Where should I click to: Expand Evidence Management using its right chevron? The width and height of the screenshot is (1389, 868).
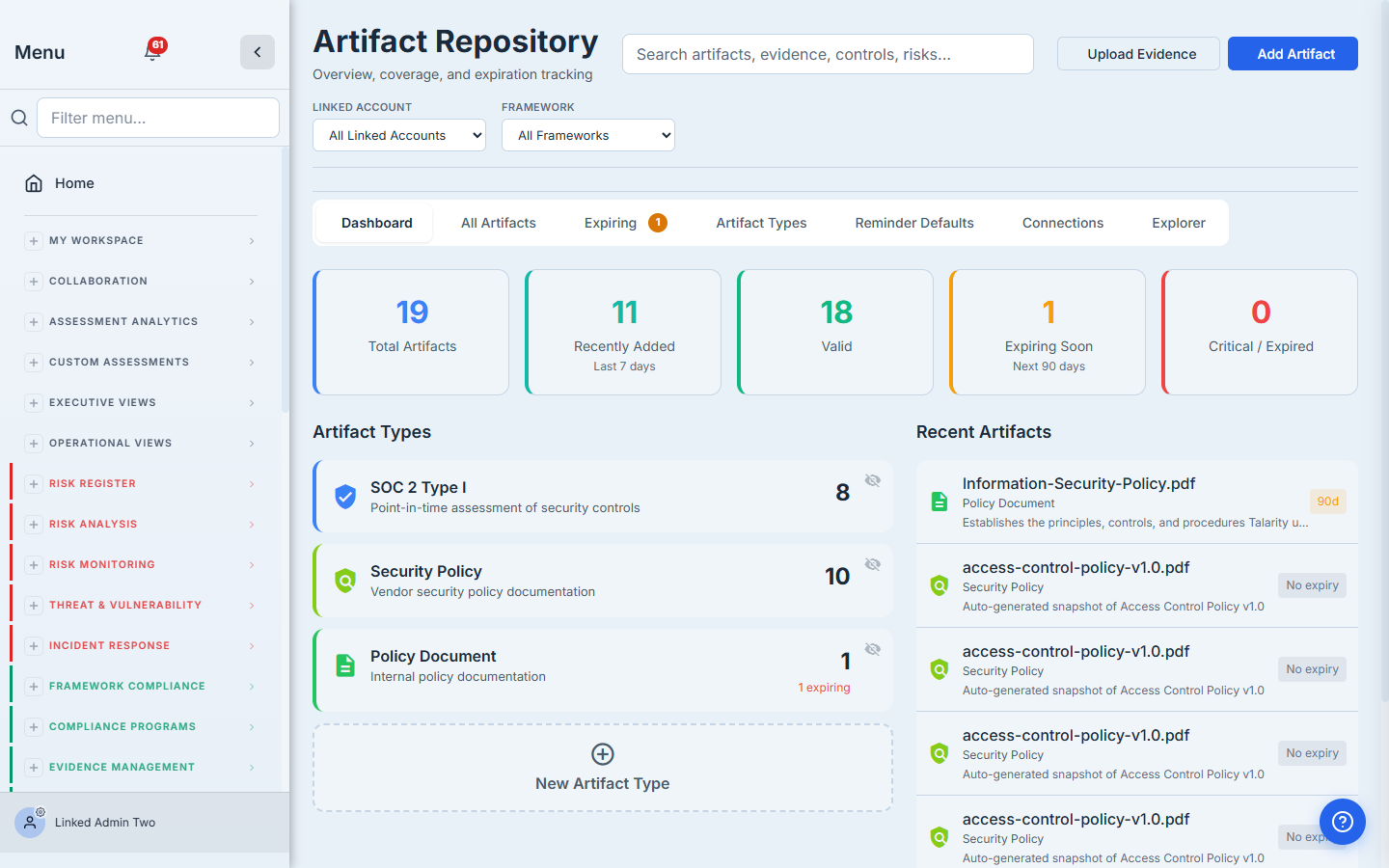coord(252,768)
